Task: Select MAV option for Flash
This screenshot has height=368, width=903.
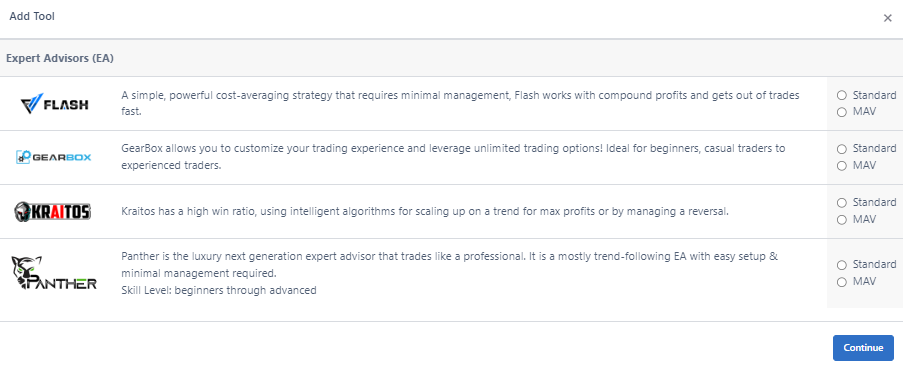Action: coord(842,112)
